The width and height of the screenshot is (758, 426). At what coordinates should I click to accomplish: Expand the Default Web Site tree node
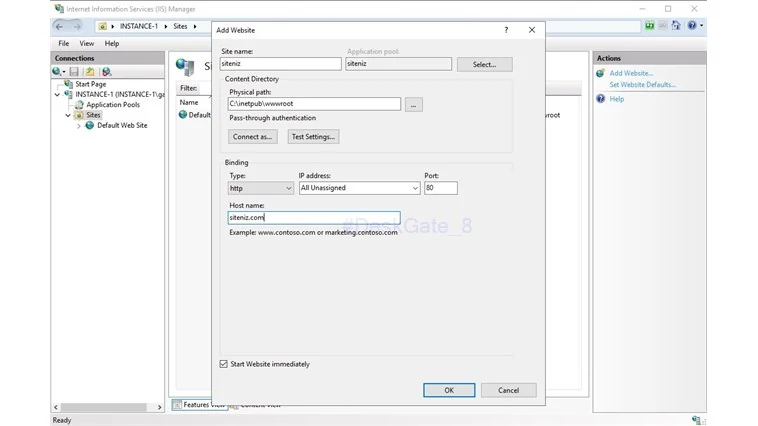click(x=79, y=126)
